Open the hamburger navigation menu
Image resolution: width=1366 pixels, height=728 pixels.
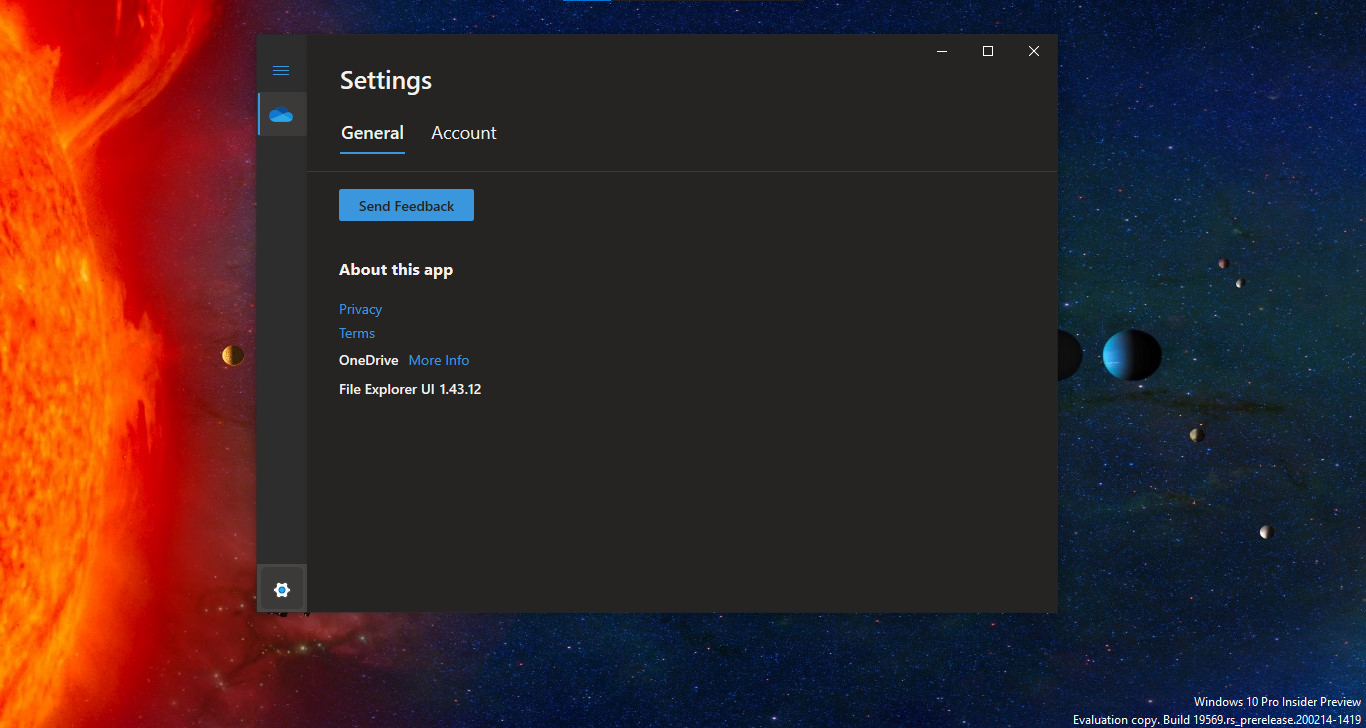click(x=281, y=70)
